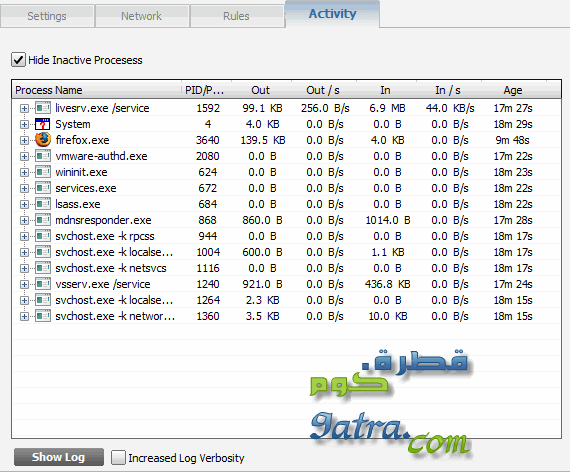Expand the vsserv.exe /service row
This screenshot has height=474, width=570.
24,284
